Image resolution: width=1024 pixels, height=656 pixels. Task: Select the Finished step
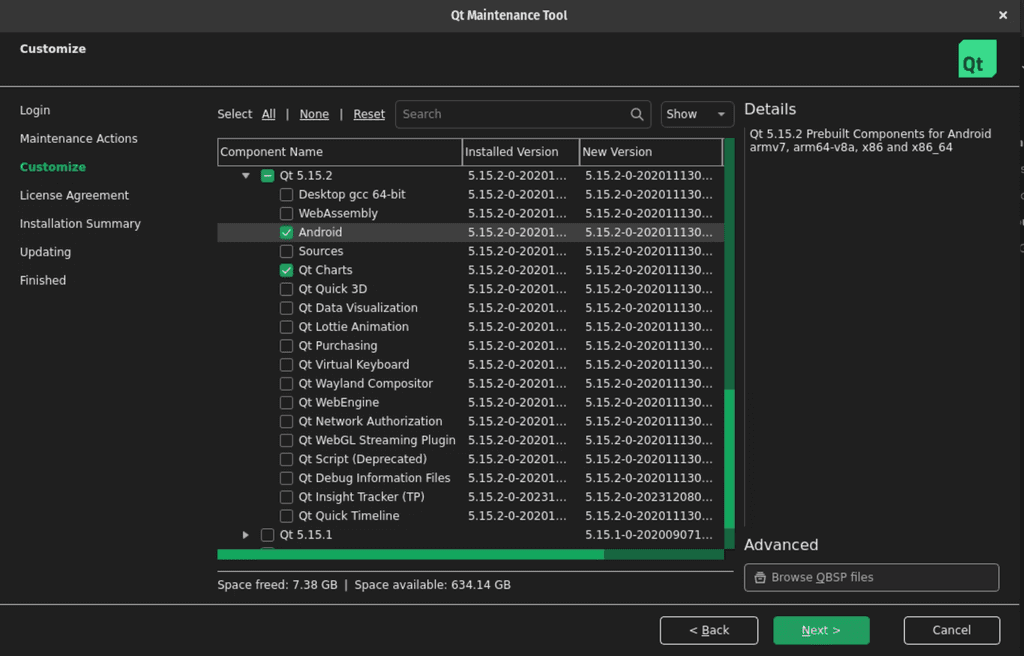(42, 280)
